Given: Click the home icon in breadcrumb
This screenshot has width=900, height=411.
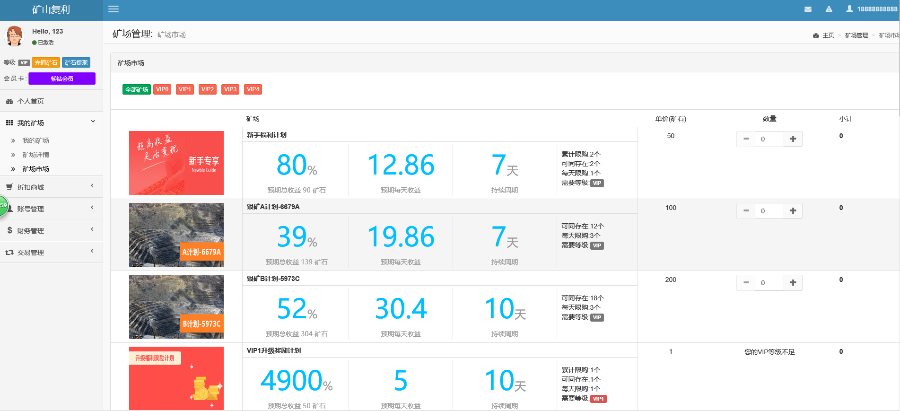Looking at the screenshot, I should click(816, 35).
